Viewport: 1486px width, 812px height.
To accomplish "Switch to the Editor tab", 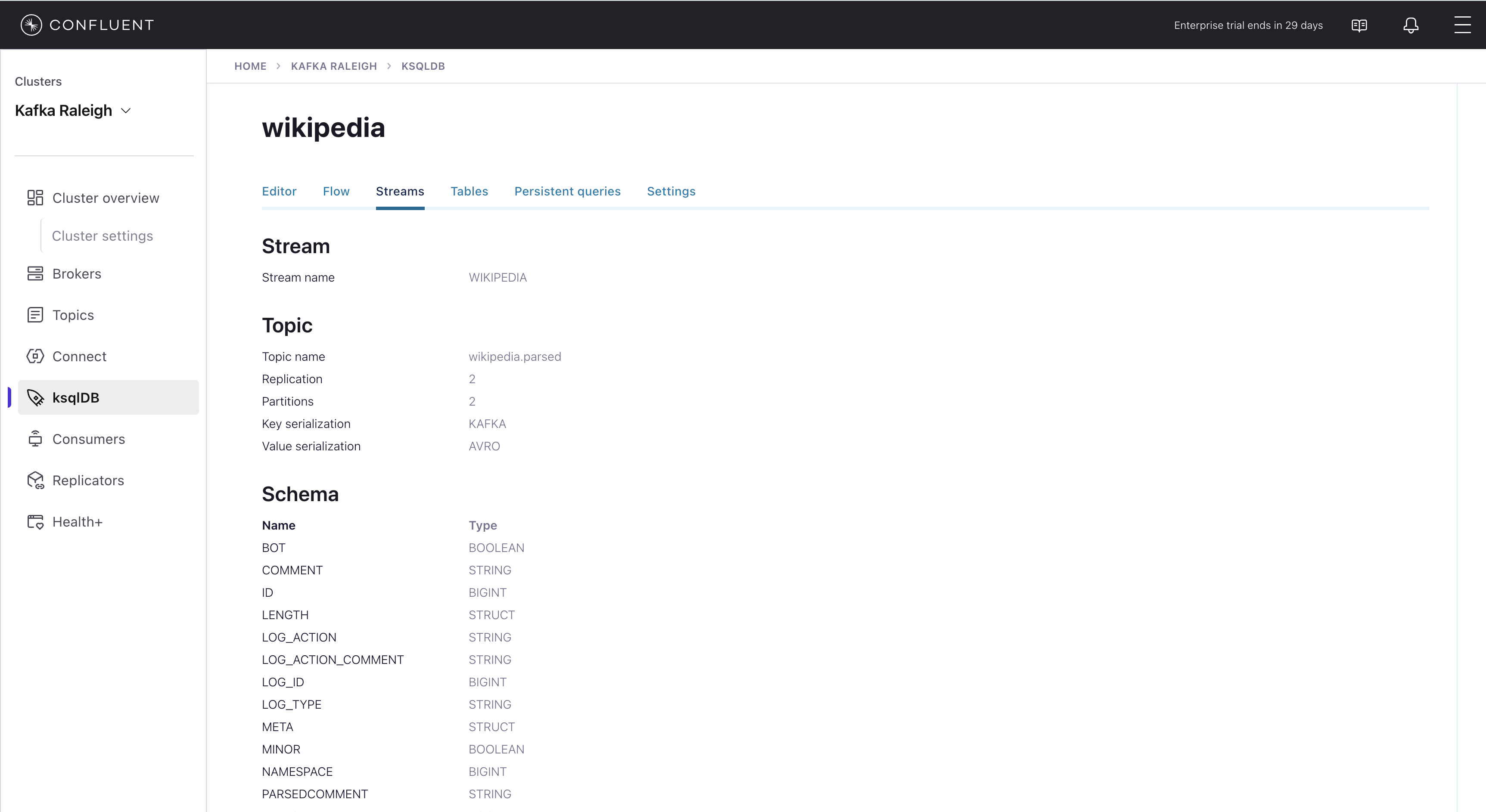I will click(279, 192).
